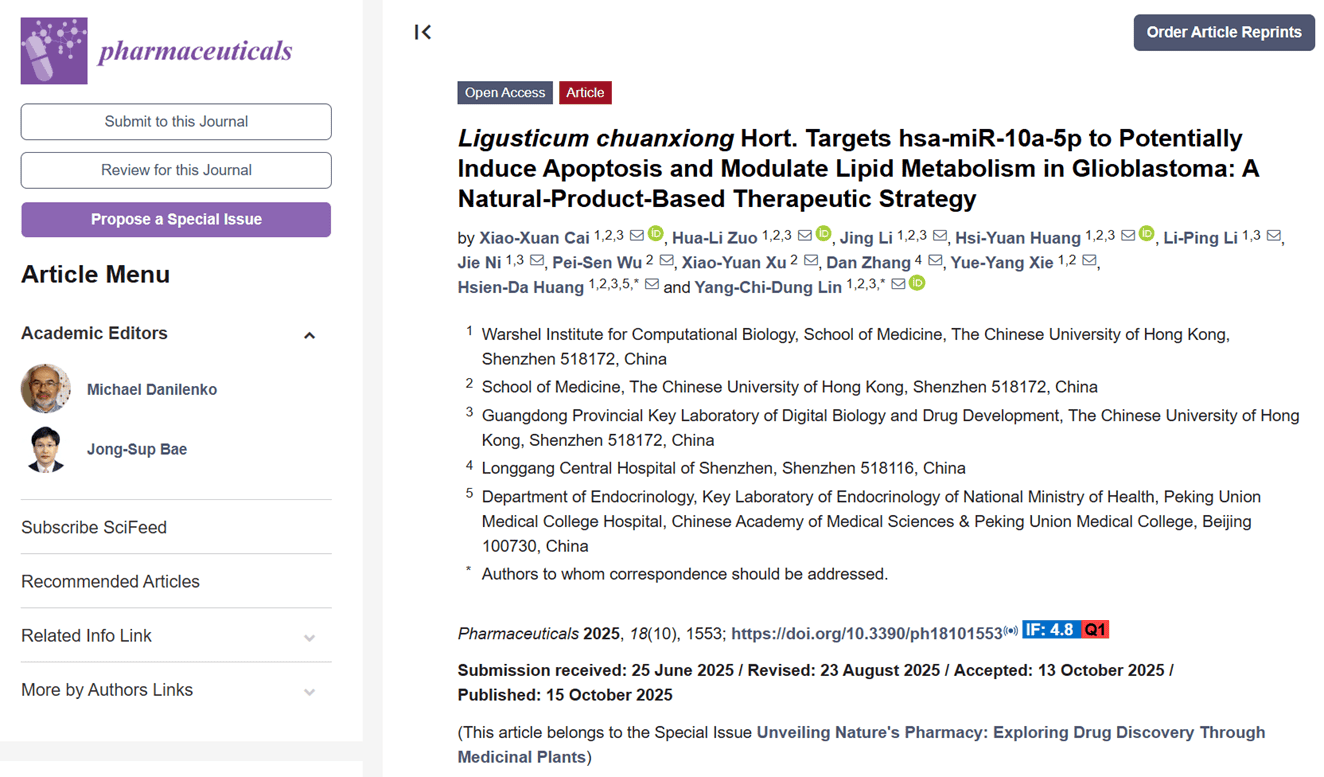This screenshot has height=777, width=1324.
Task: Click the Order Article Reprints button
Action: (x=1223, y=32)
